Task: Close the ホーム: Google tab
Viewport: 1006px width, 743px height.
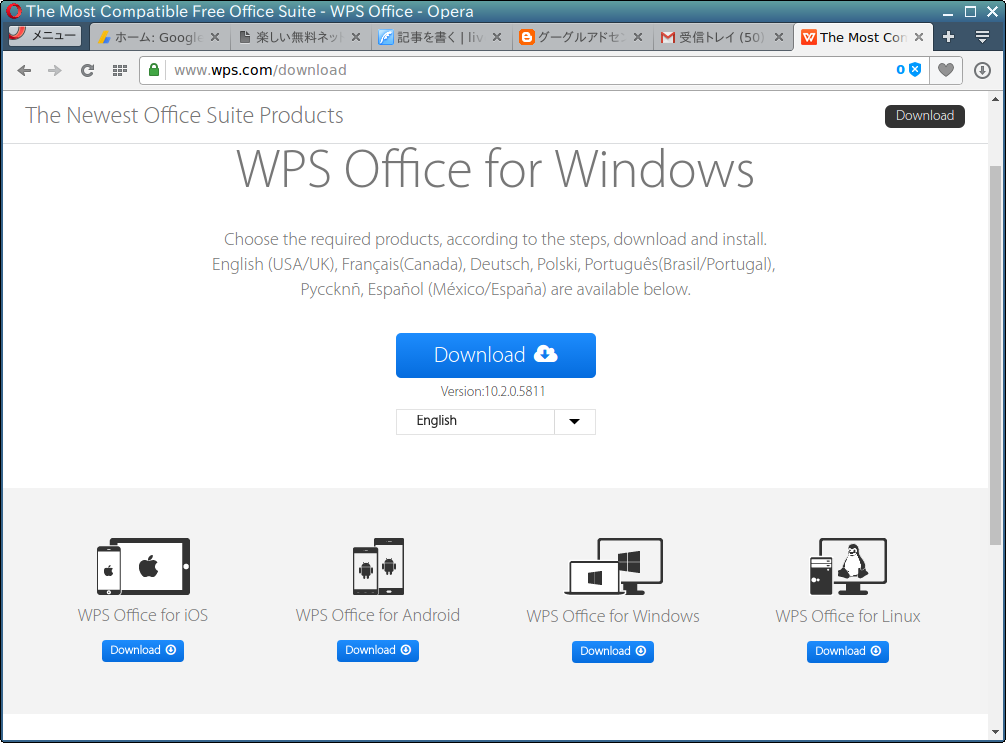Action: pyautogui.click(x=215, y=37)
